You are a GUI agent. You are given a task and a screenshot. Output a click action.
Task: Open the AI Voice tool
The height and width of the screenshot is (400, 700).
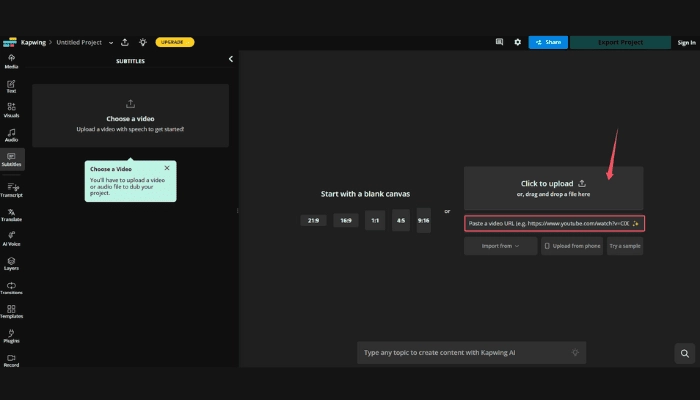[x=11, y=239]
